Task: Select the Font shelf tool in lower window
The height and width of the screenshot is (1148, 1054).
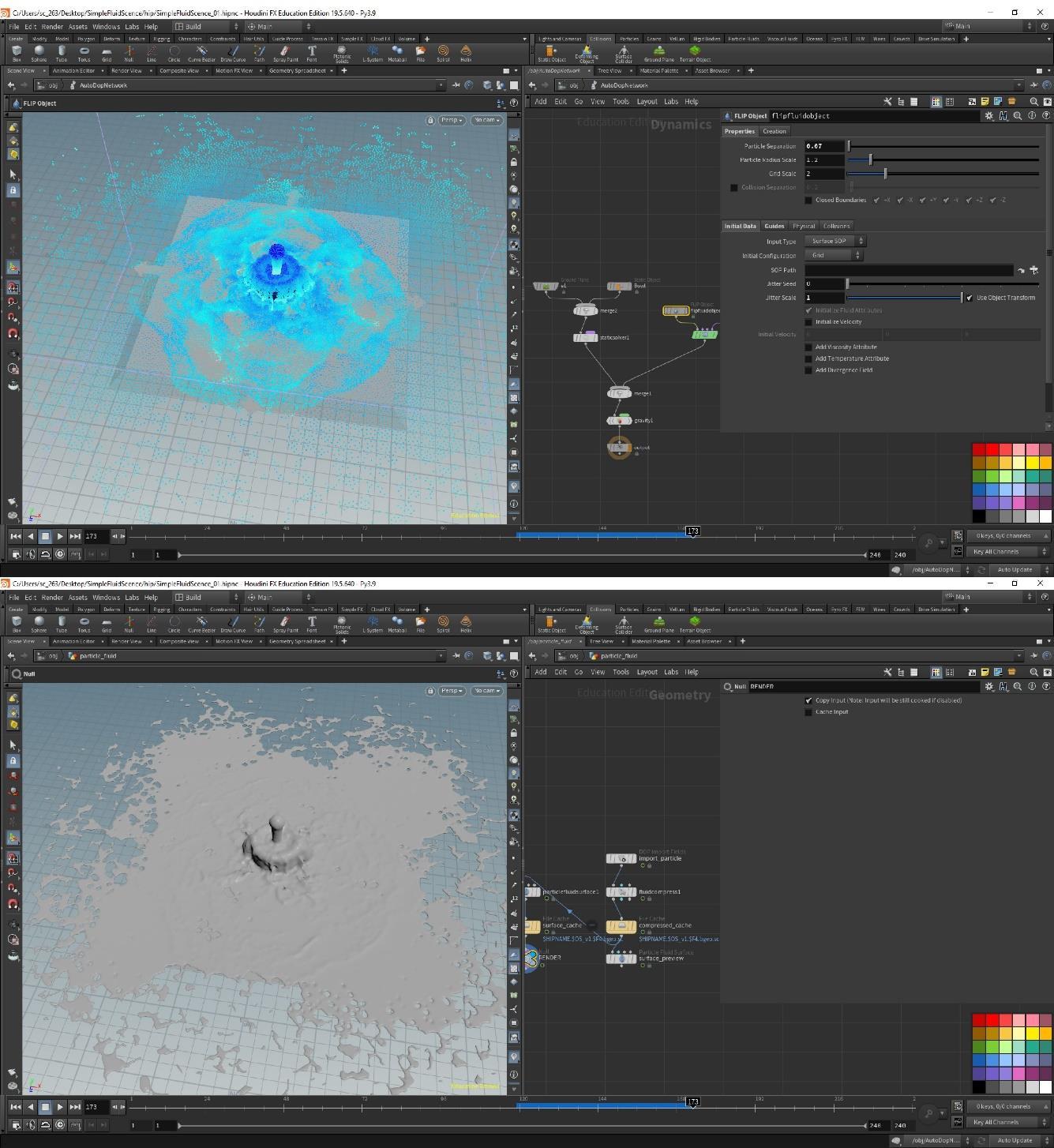Action: point(312,624)
